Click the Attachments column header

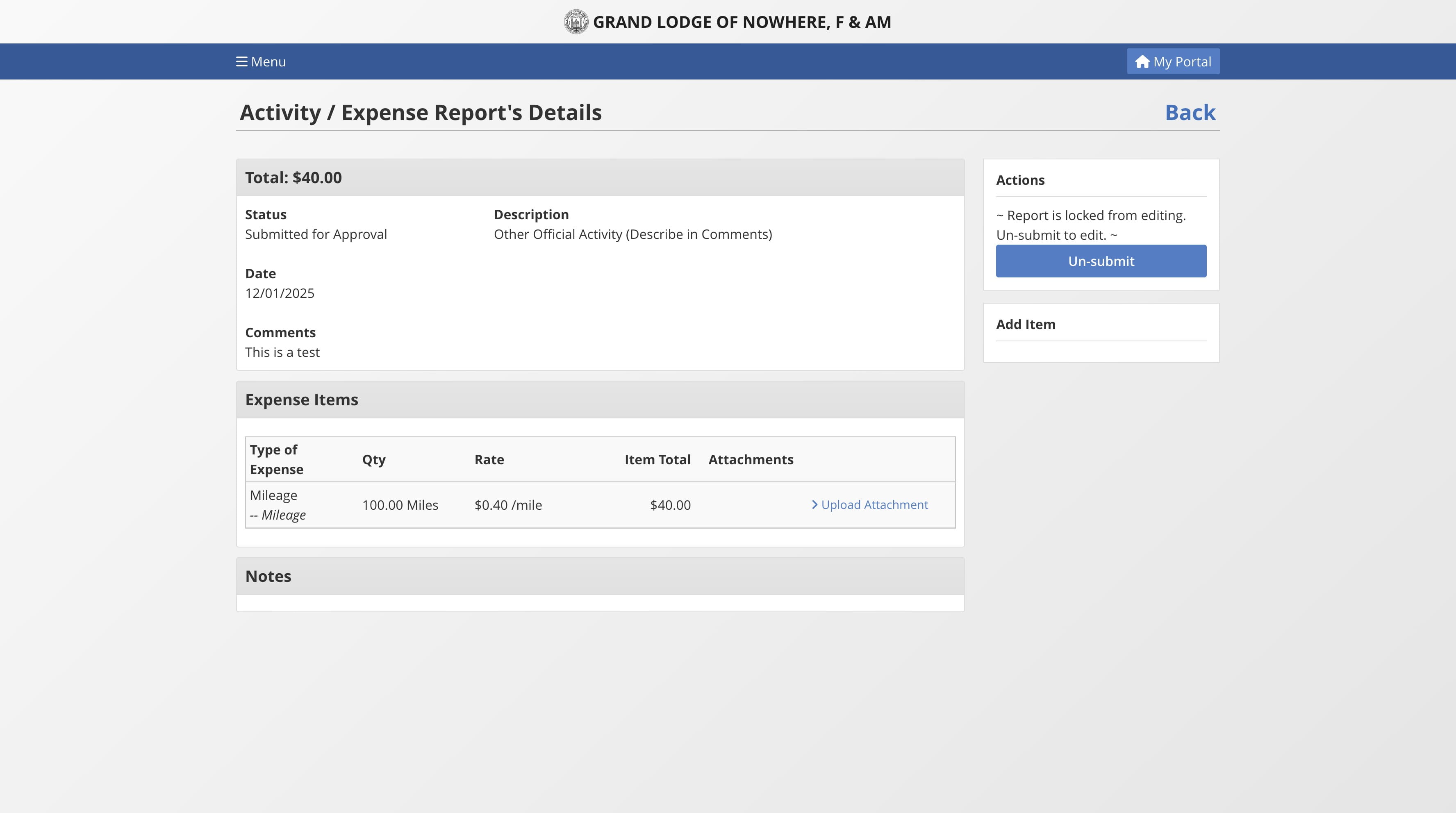point(751,460)
